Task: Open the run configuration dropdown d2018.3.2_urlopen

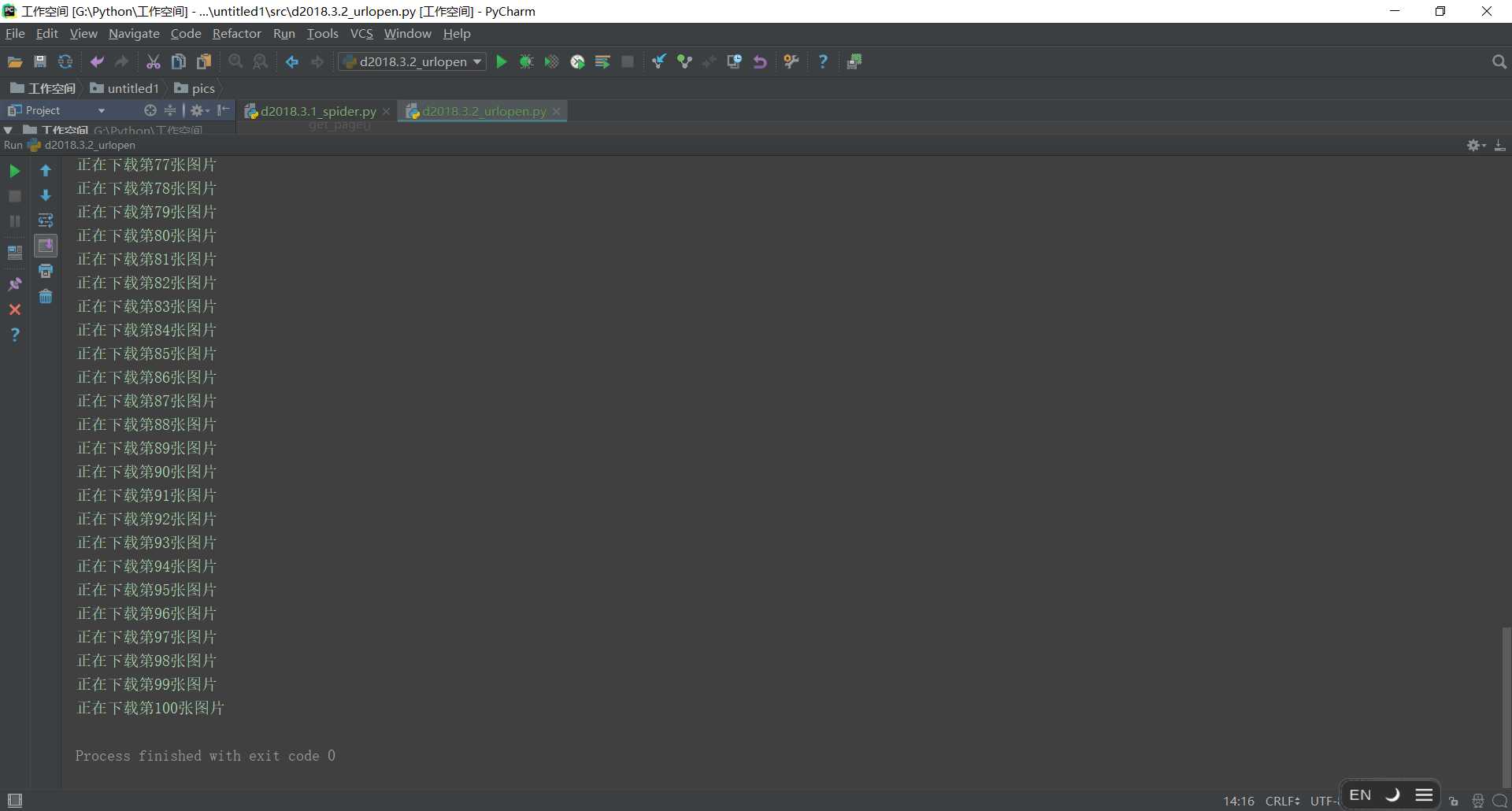Action: (413, 61)
